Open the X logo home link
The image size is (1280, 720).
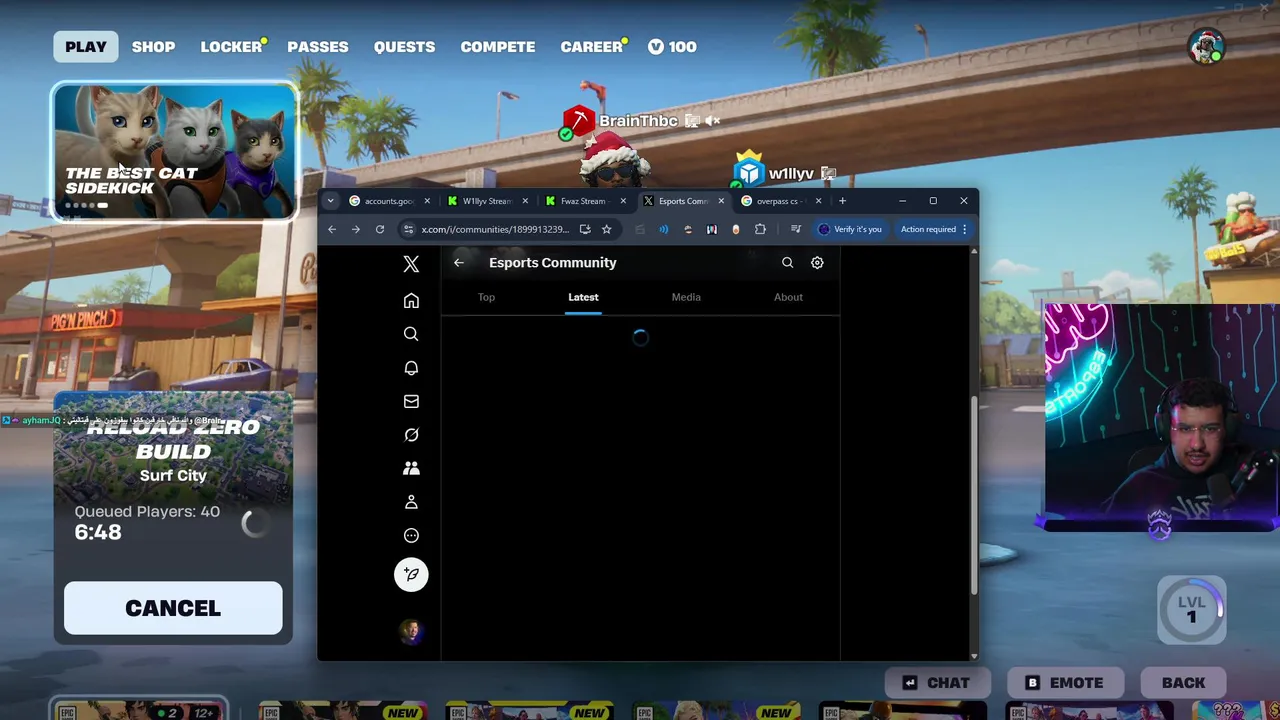(x=411, y=264)
